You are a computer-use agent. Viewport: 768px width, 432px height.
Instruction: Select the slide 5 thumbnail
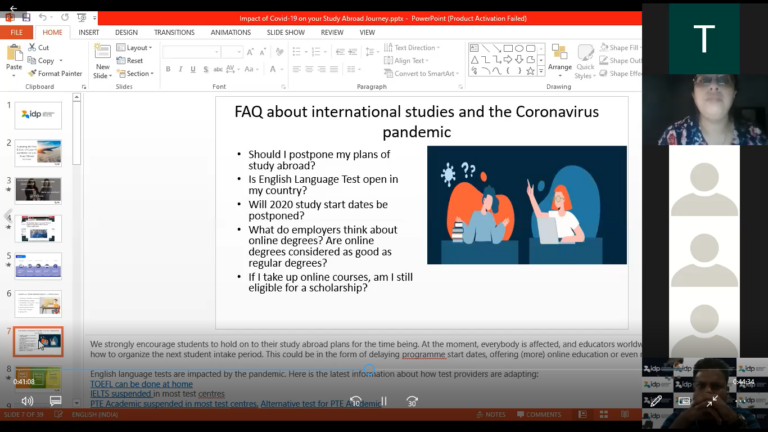tap(38, 265)
